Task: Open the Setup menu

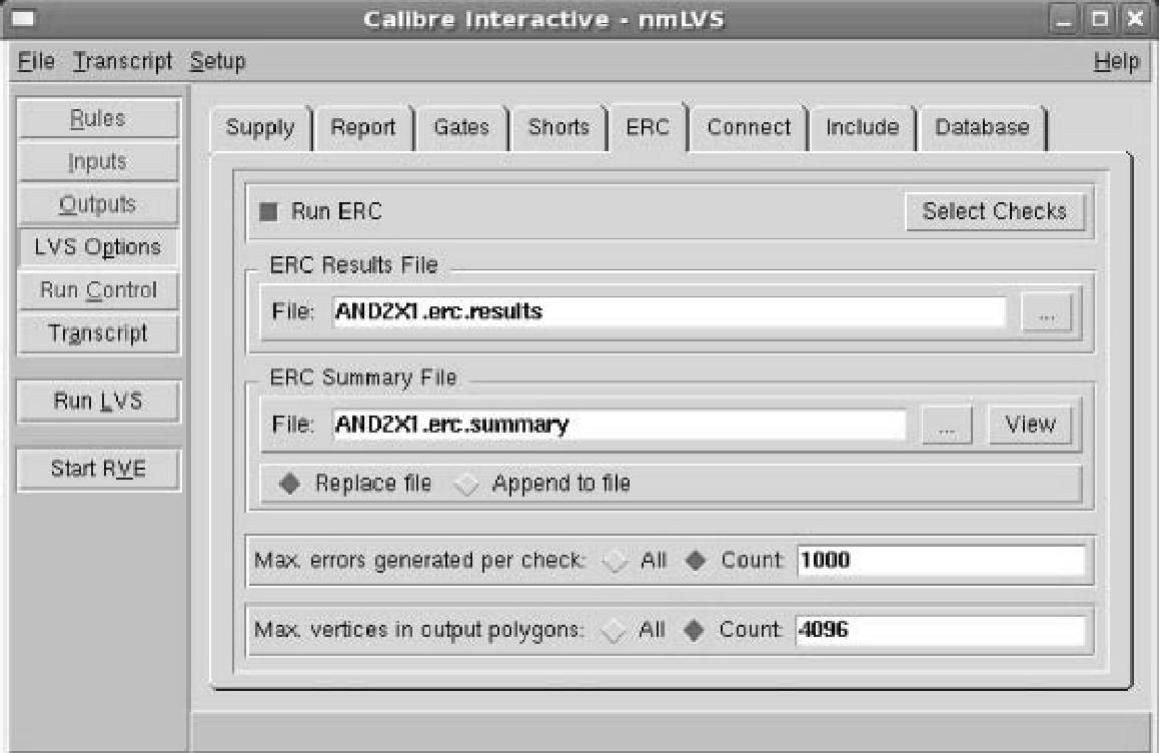Action: (x=217, y=61)
